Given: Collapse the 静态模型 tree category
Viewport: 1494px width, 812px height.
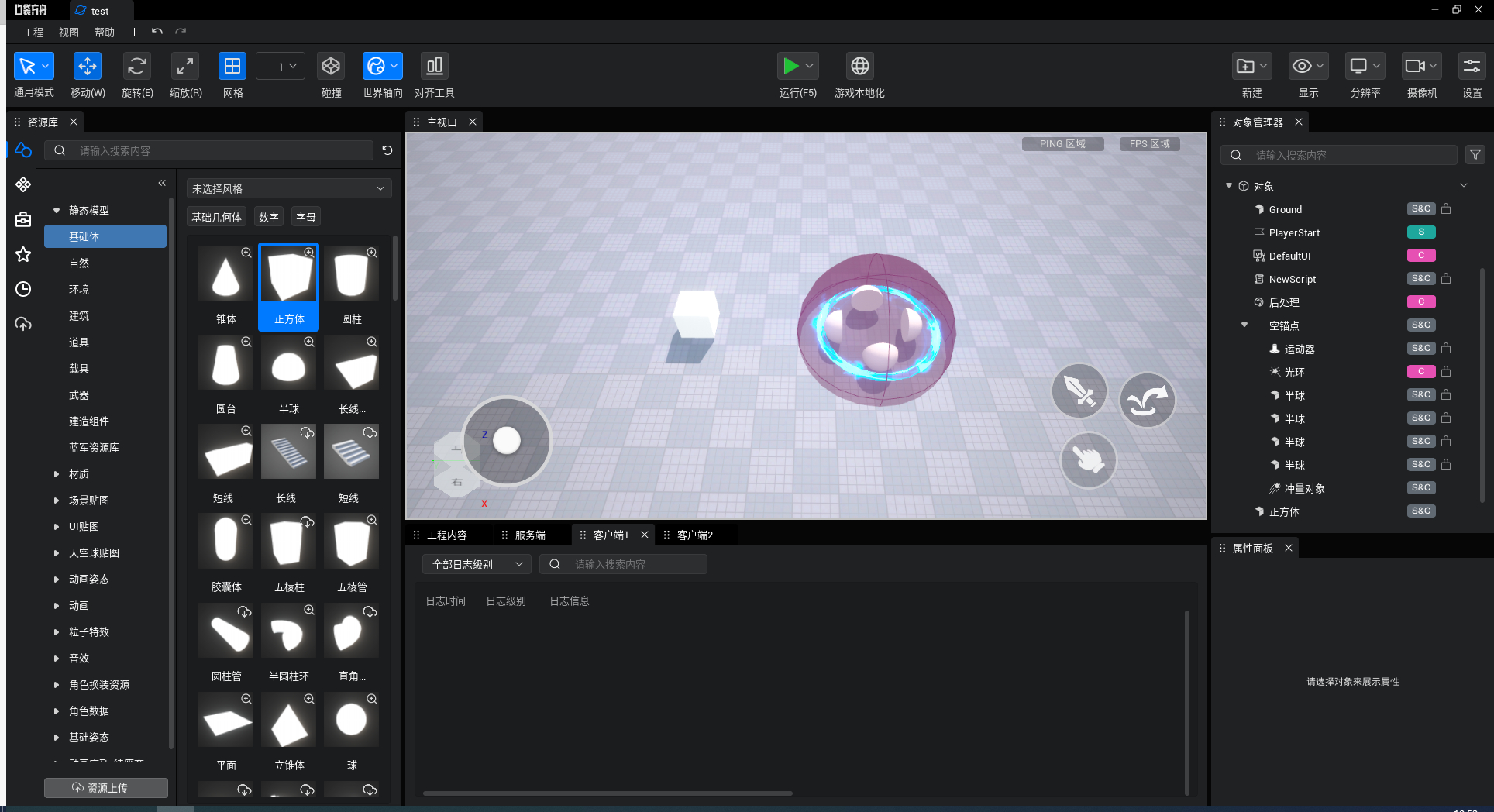Looking at the screenshot, I should 57,211.
